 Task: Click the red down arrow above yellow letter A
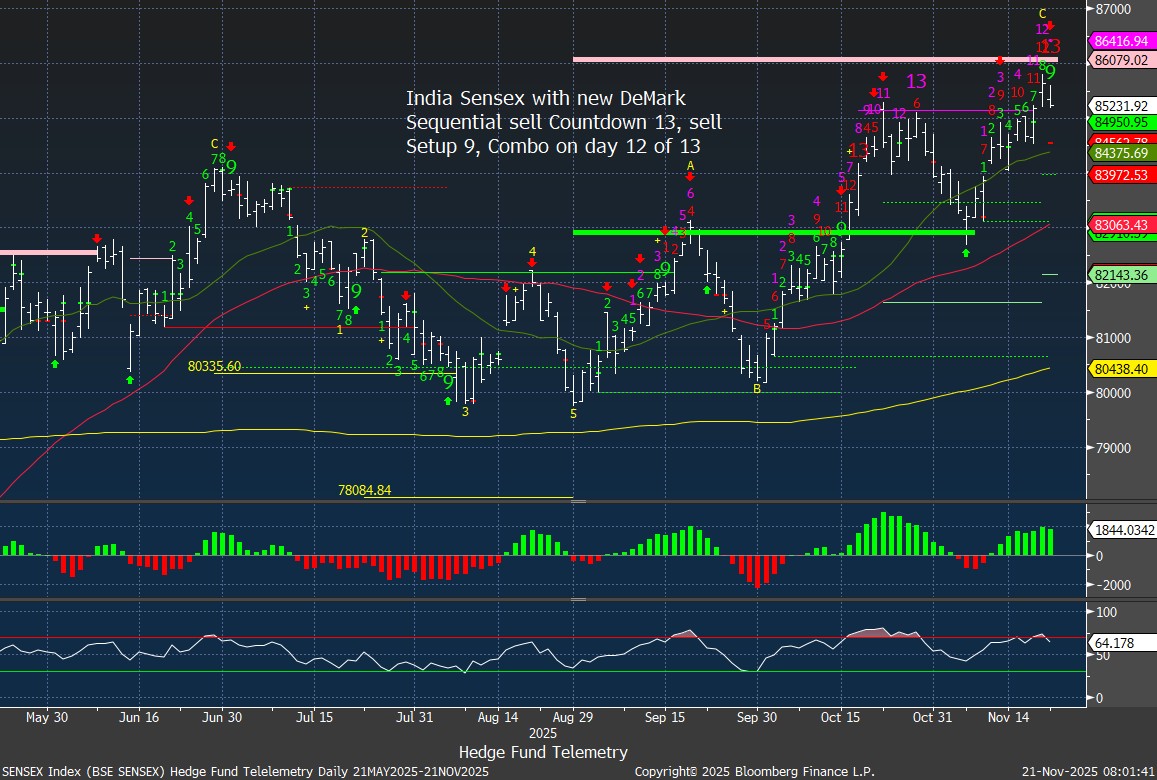[x=690, y=178]
